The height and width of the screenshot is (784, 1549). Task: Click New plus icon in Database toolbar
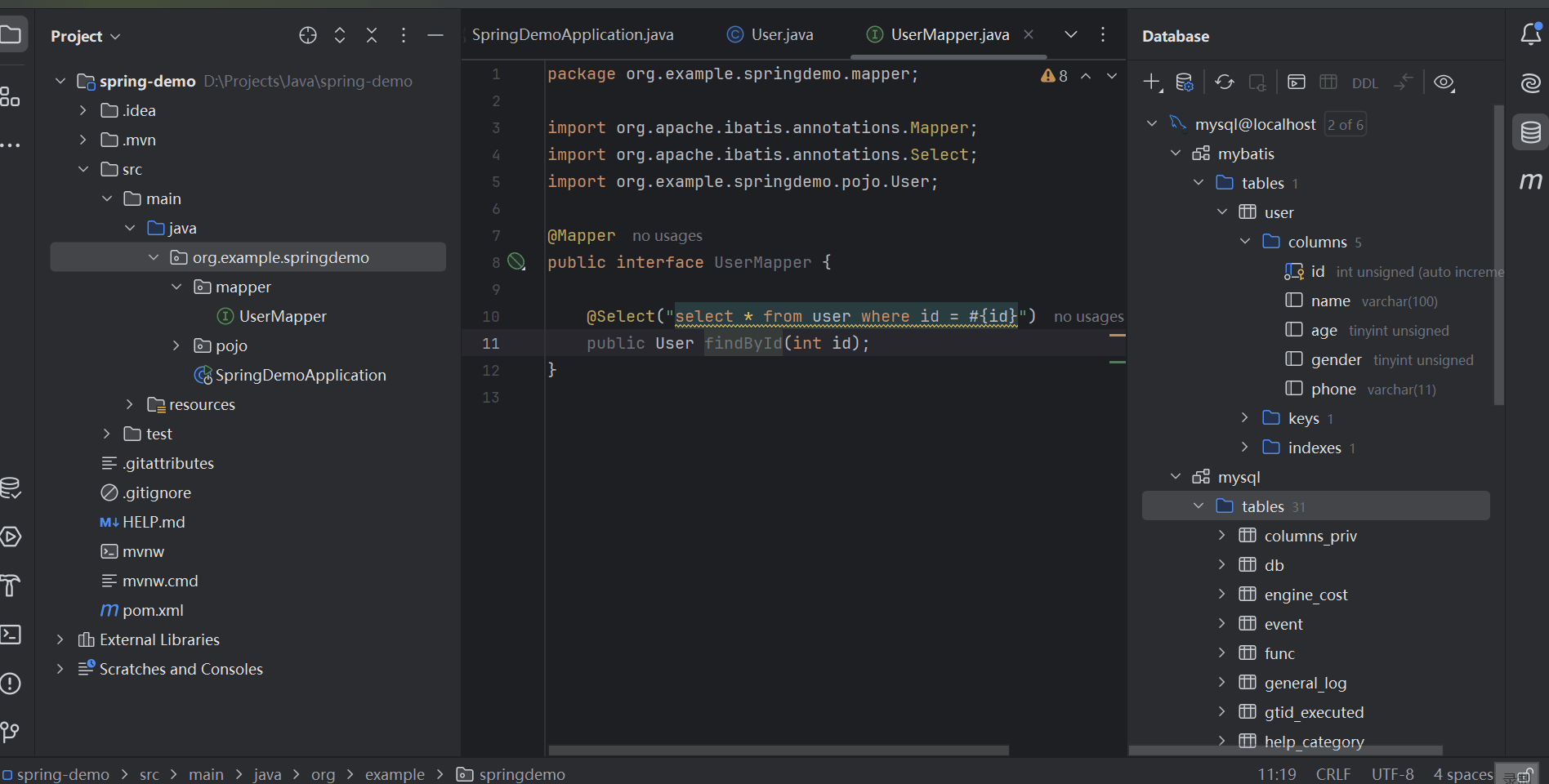coord(1152,82)
